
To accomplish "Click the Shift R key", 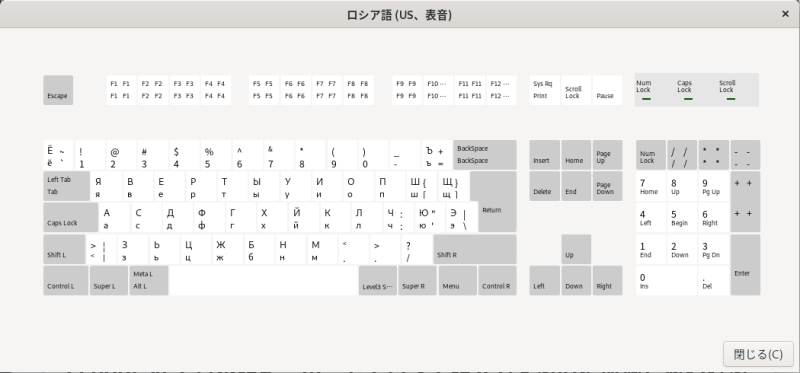I will (x=475, y=250).
